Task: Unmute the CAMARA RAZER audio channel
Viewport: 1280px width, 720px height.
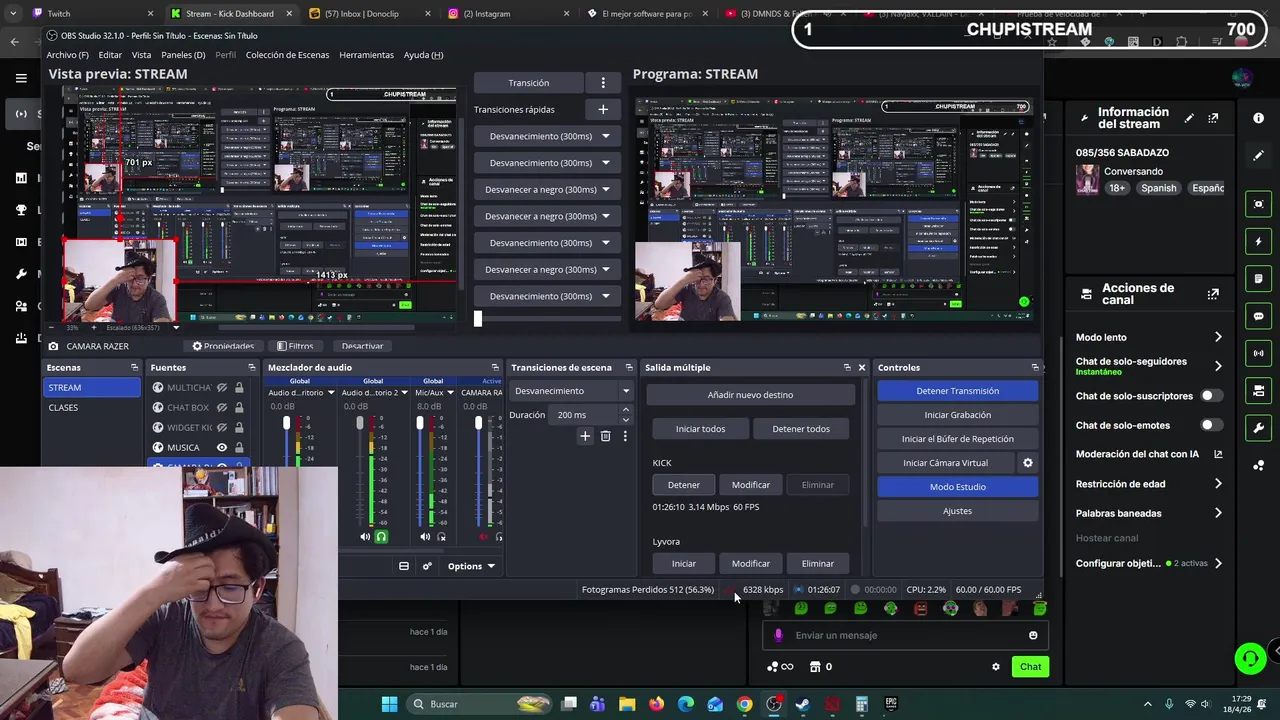Action: [x=484, y=537]
